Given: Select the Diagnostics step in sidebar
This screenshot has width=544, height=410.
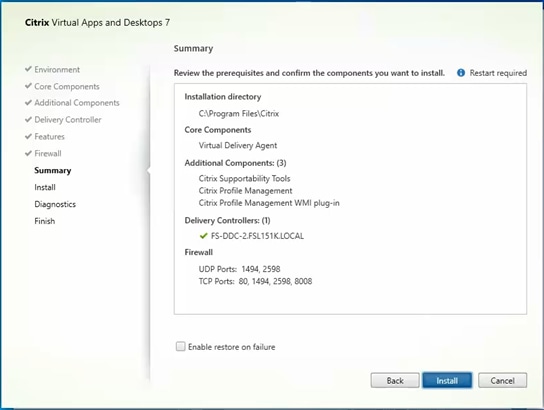Looking at the screenshot, I should click(x=55, y=204).
